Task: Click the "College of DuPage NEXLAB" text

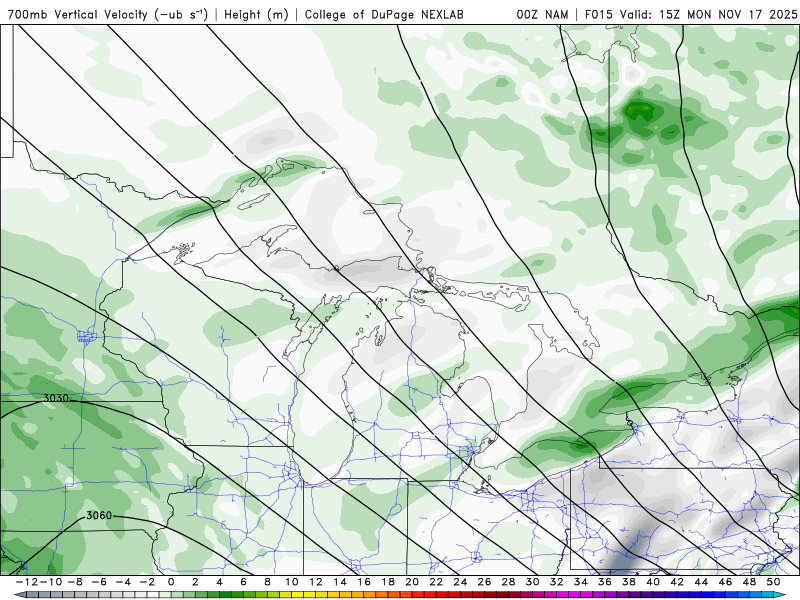Action: point(384,14)
